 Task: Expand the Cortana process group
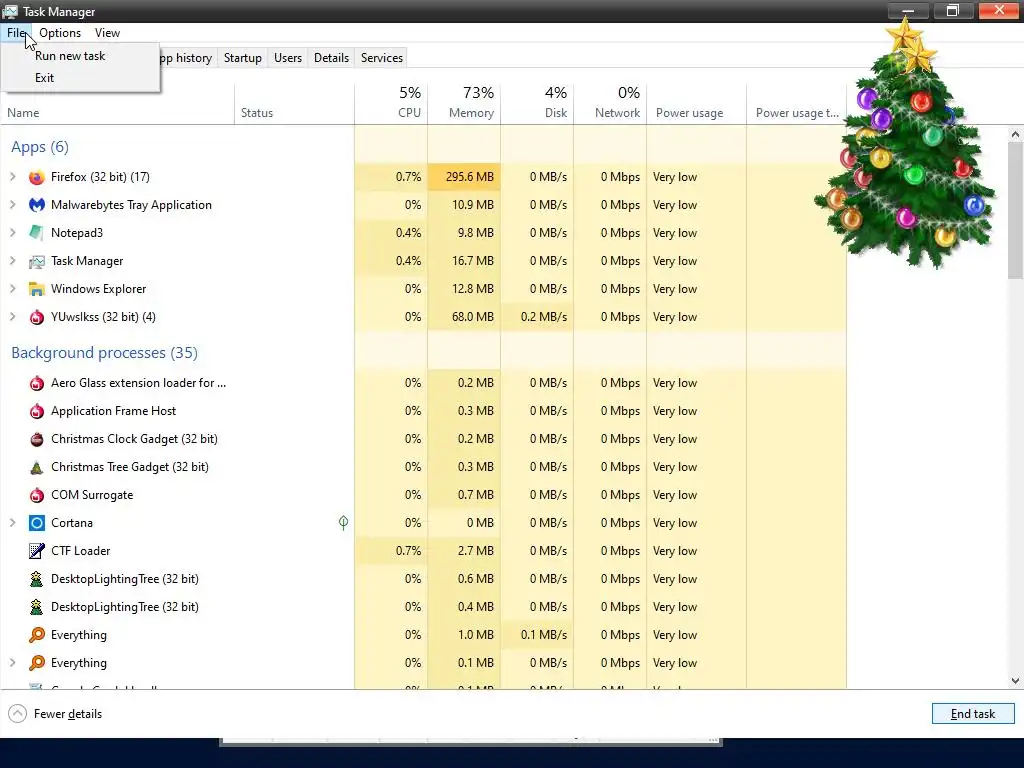tap(12, 523)
